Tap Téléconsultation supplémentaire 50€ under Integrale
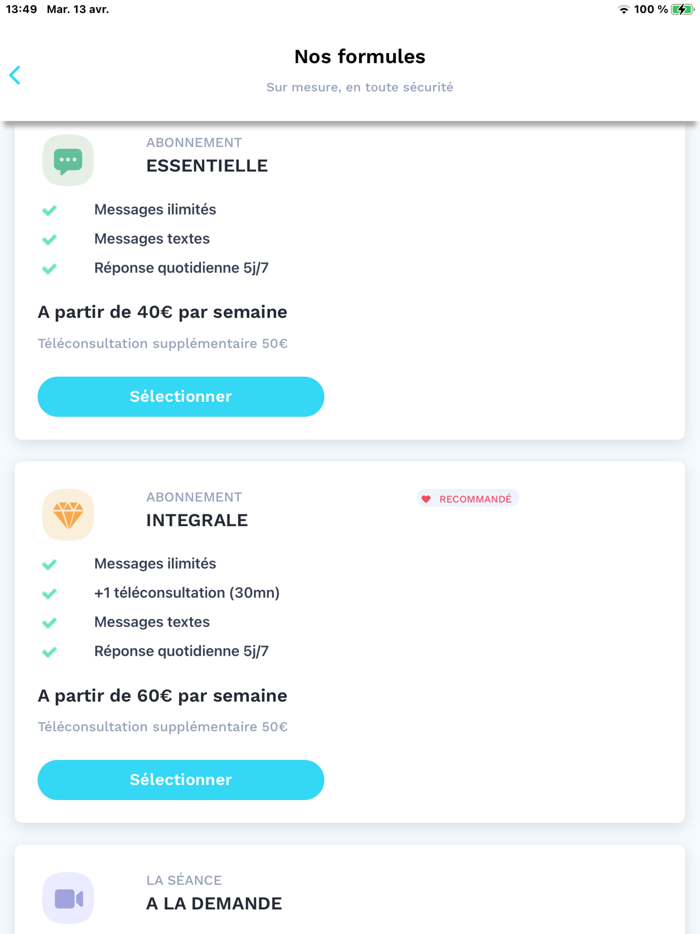This screenshot has width=700, height=934. coord(162,727)
